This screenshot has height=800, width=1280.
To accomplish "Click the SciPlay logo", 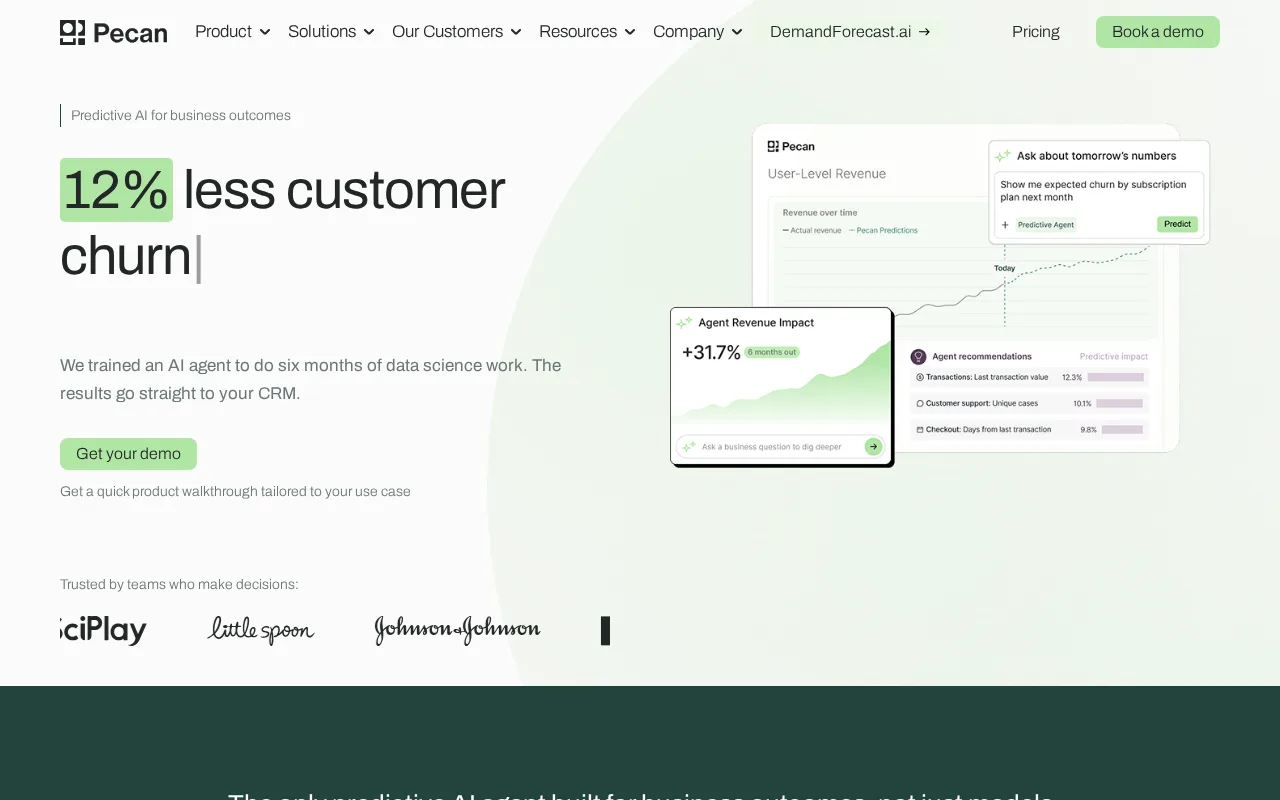I will [103, 631].
